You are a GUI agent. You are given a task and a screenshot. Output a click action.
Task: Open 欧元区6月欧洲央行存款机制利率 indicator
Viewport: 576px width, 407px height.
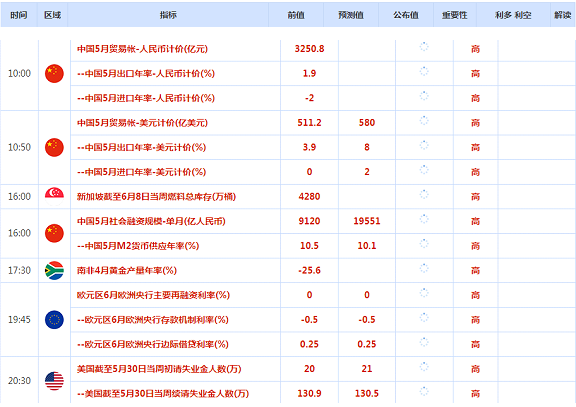[153, 320]
